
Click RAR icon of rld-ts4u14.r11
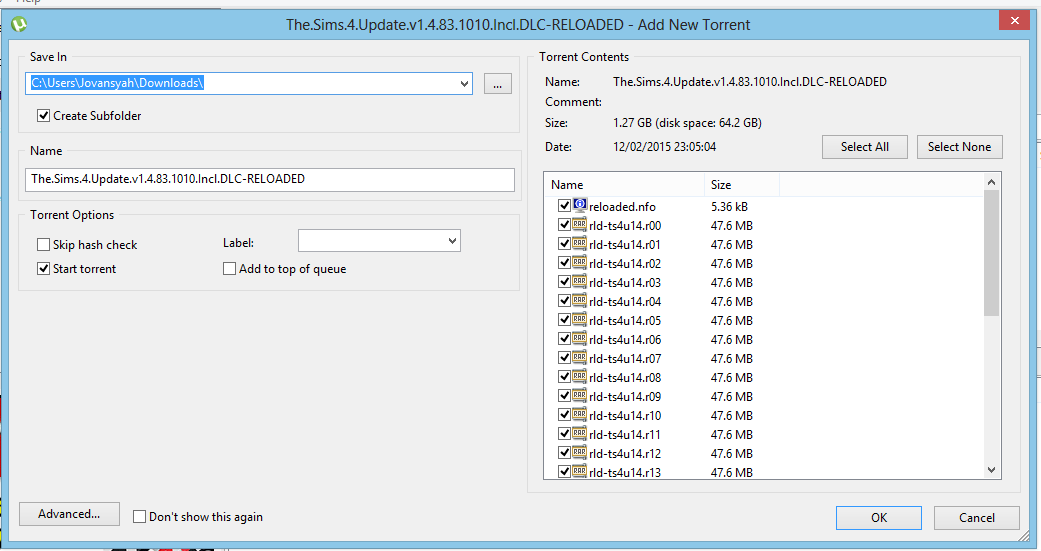580,433
